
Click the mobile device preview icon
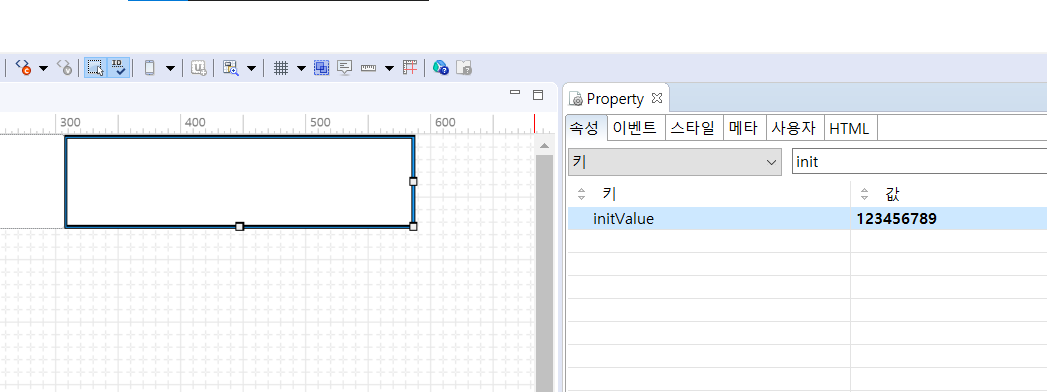pyautogui.click(x=150, y=67)
